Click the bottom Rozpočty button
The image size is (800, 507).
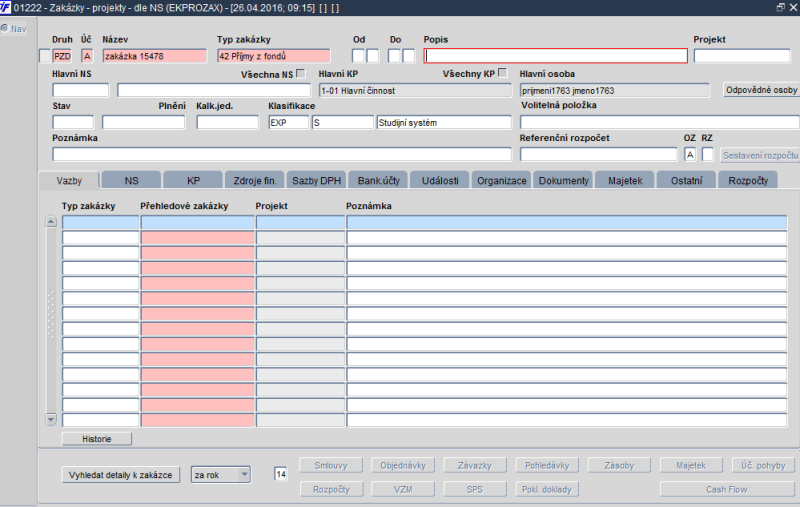click(x=331, y=489)
